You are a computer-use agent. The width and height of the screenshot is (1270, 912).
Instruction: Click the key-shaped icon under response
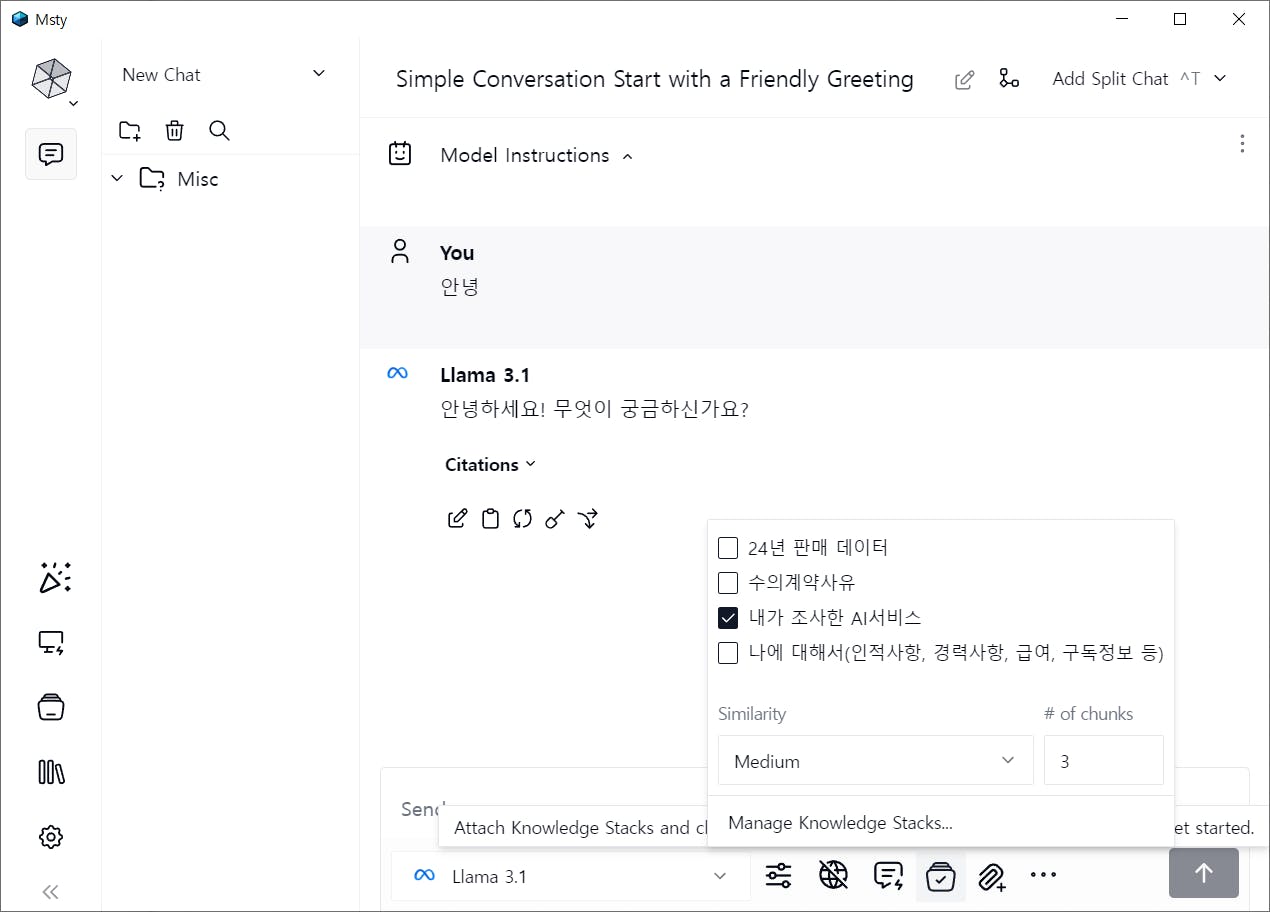(555, 518)
